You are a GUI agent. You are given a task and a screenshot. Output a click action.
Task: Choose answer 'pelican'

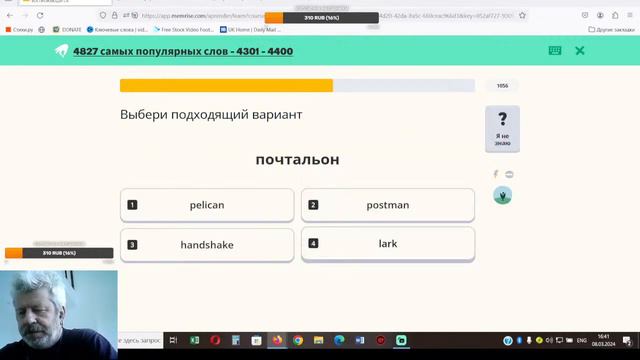tap(207, 205)
